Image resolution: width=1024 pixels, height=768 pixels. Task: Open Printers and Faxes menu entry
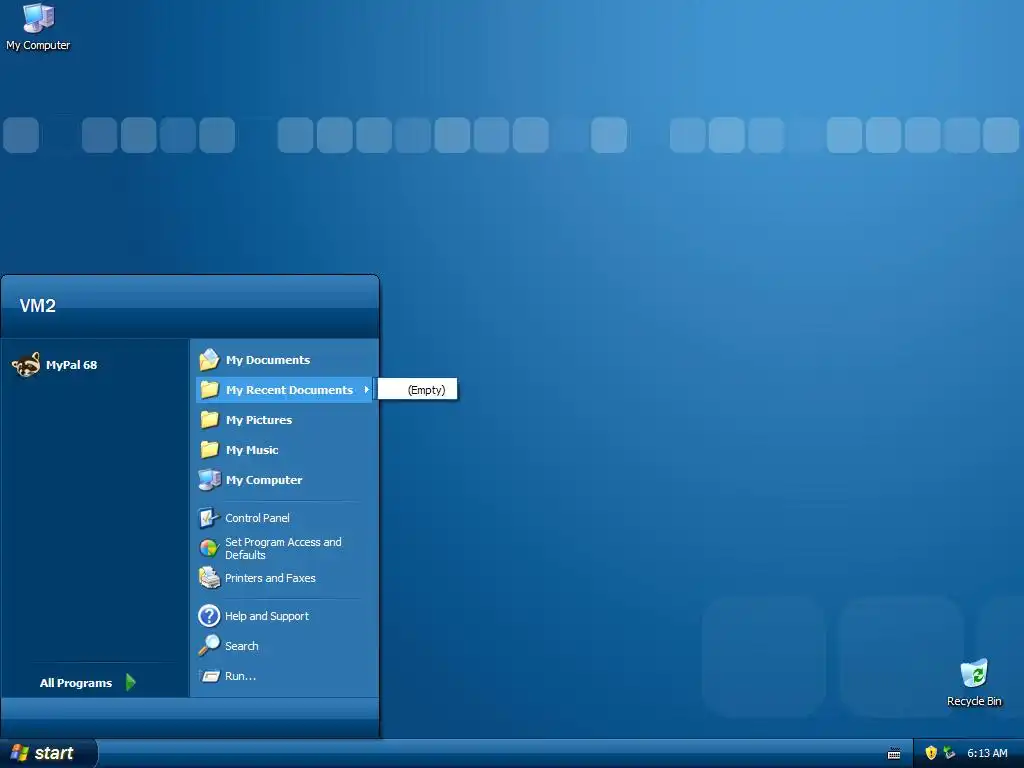click(284, 578)
